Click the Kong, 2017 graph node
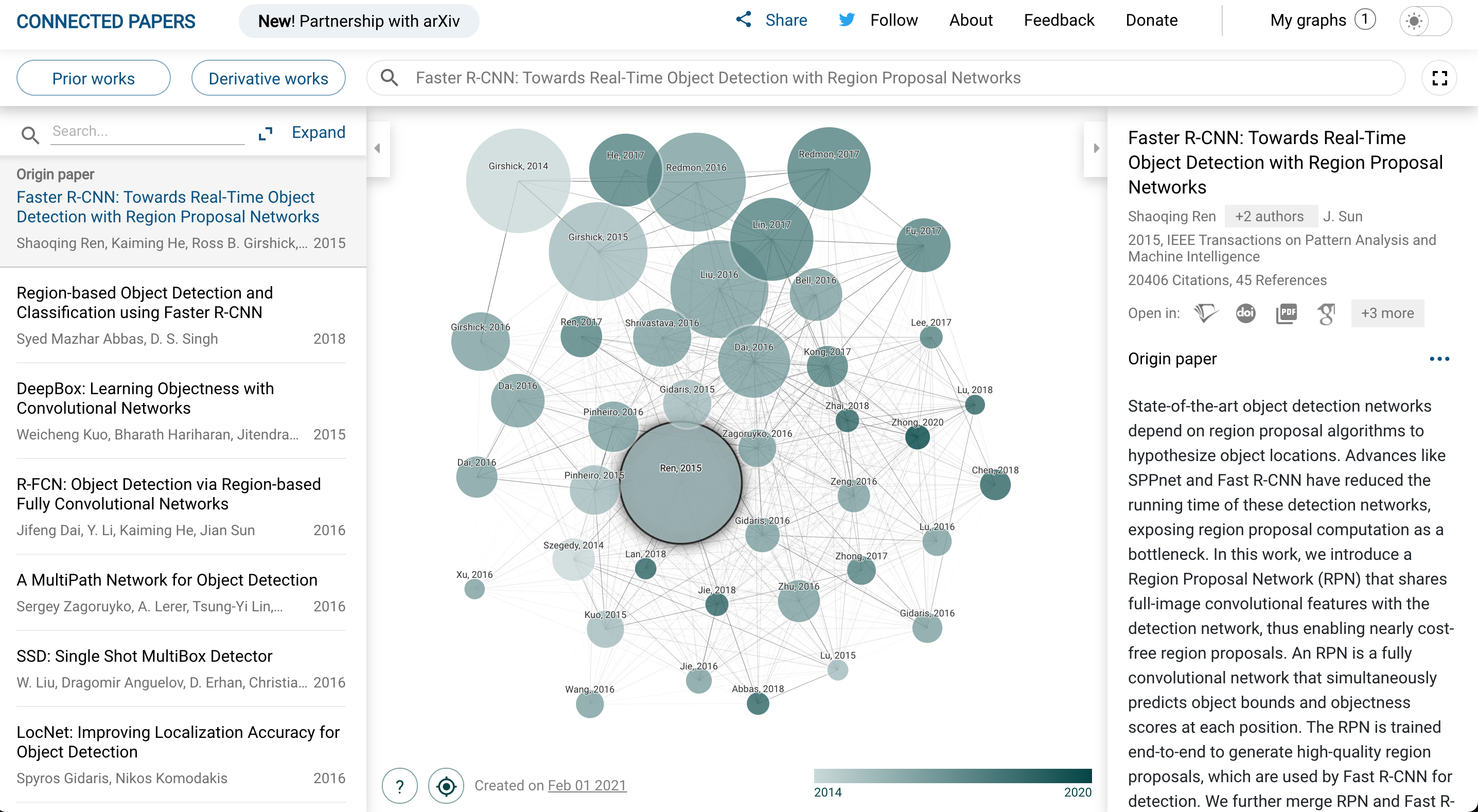 [827, 366]
